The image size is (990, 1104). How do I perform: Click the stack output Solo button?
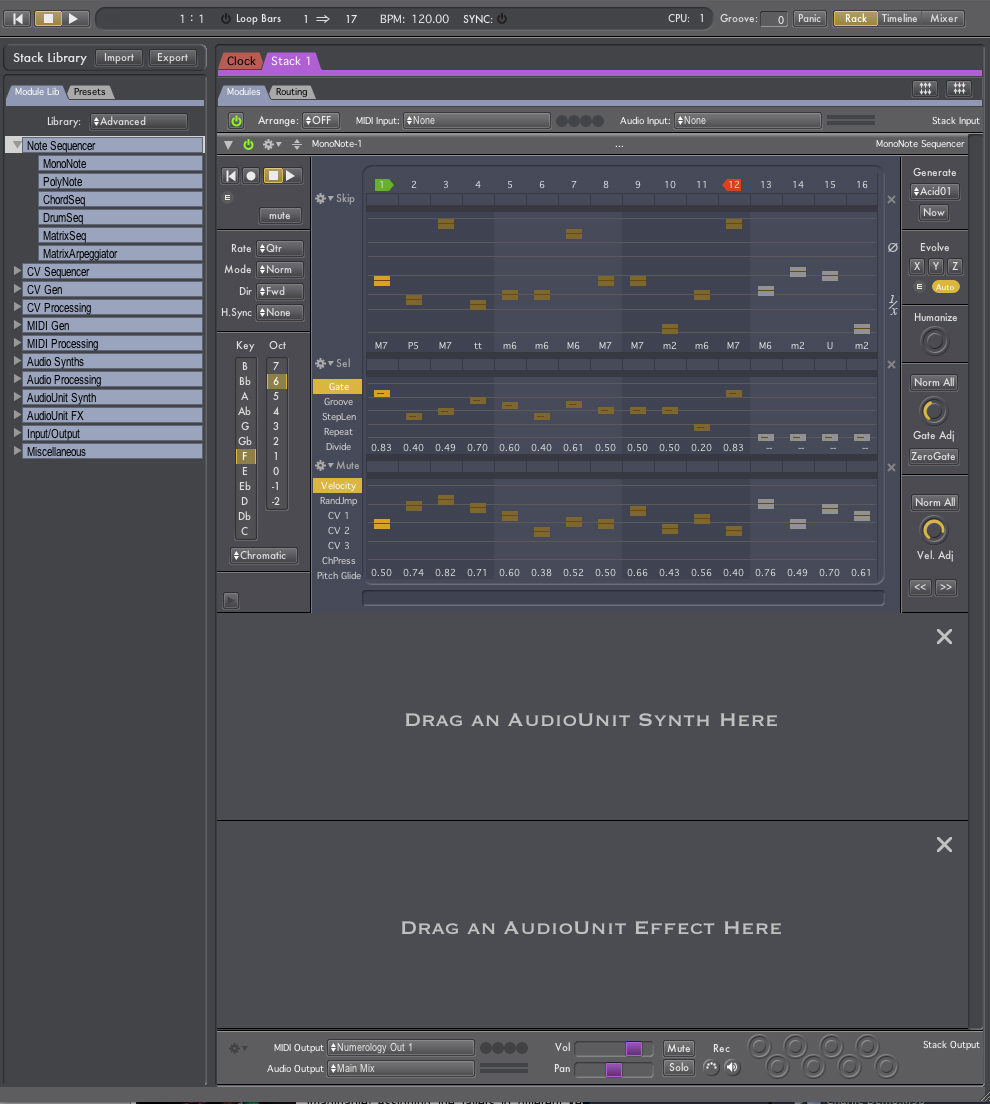point(679,1068)
